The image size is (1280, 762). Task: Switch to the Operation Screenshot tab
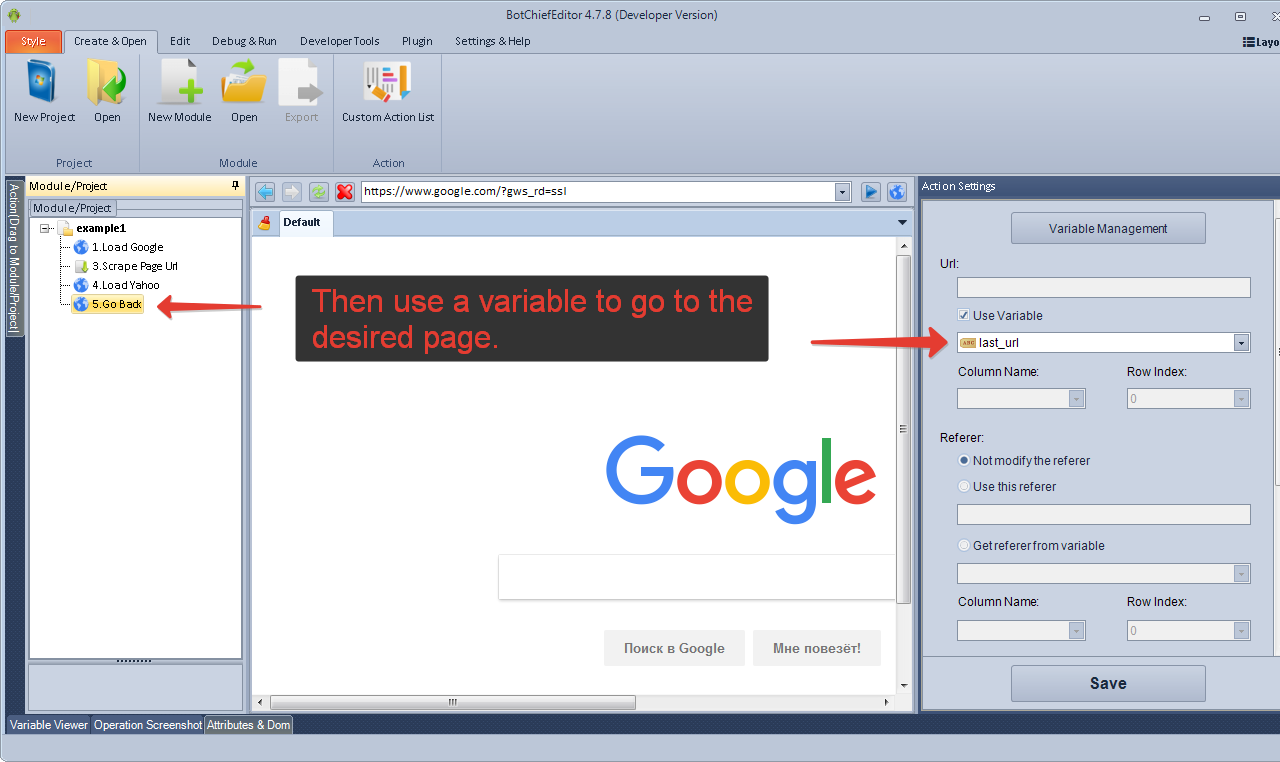148,725
